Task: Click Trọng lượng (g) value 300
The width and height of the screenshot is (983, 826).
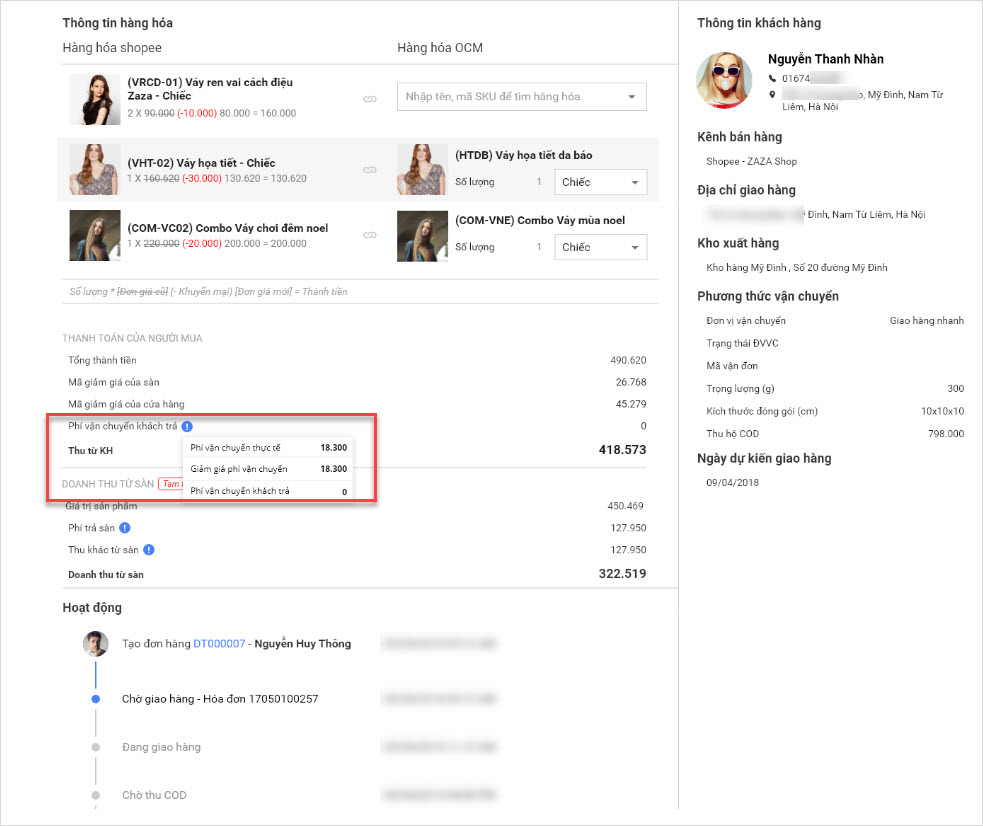Action: [955, 389]
